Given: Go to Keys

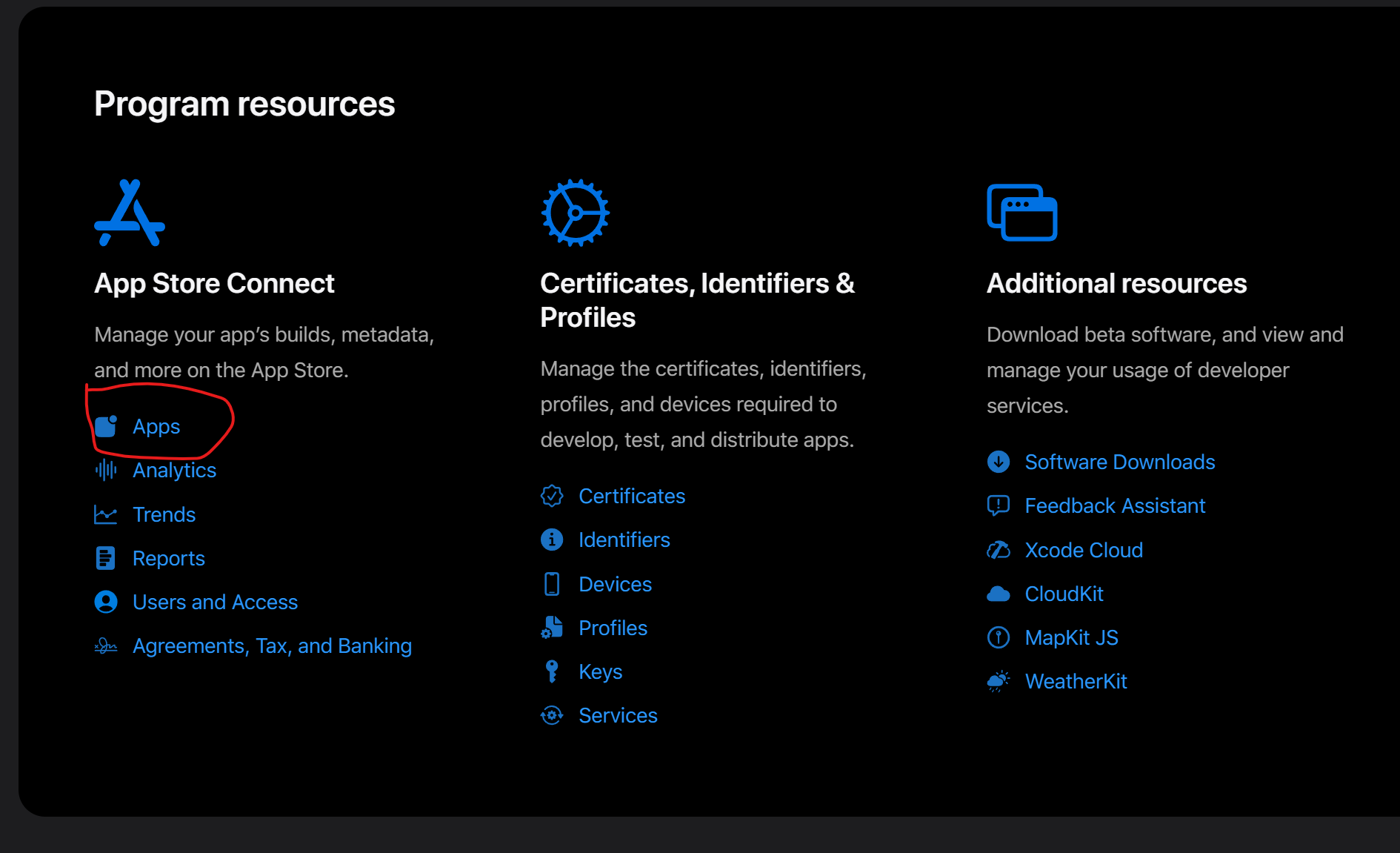Looking at the screenshot, I should click(x=601, y=671).
